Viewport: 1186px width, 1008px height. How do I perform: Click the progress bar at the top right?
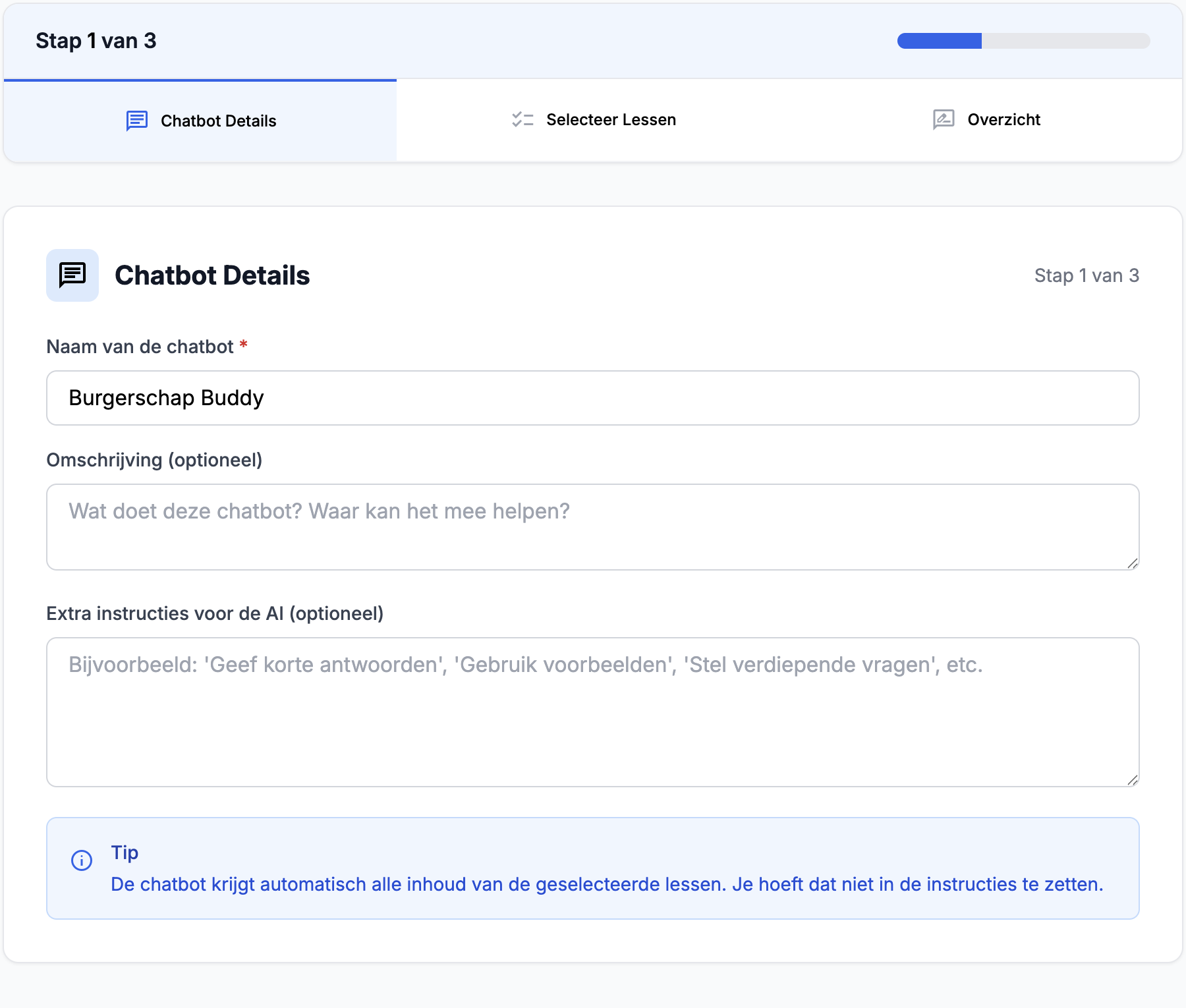tap(1023, 41)
